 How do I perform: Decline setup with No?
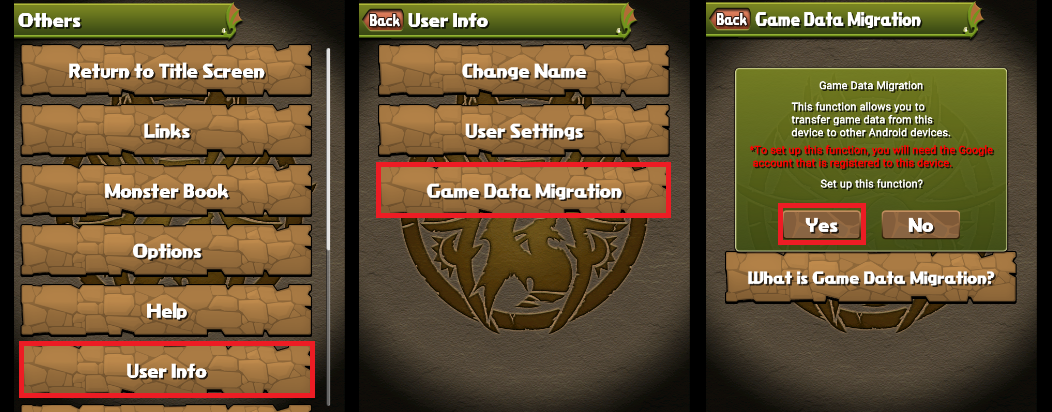[x=920, y=225]
